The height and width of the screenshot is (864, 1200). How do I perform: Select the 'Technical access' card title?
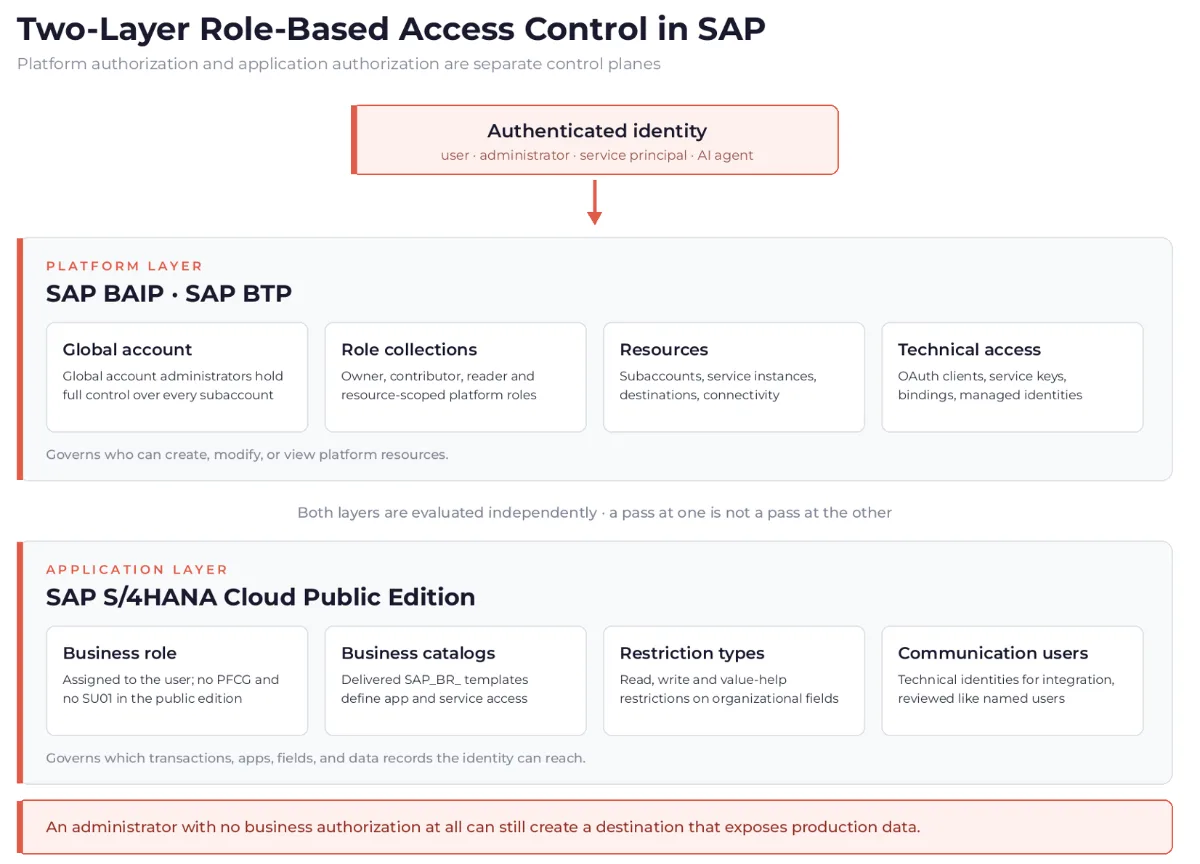[969, 350]
